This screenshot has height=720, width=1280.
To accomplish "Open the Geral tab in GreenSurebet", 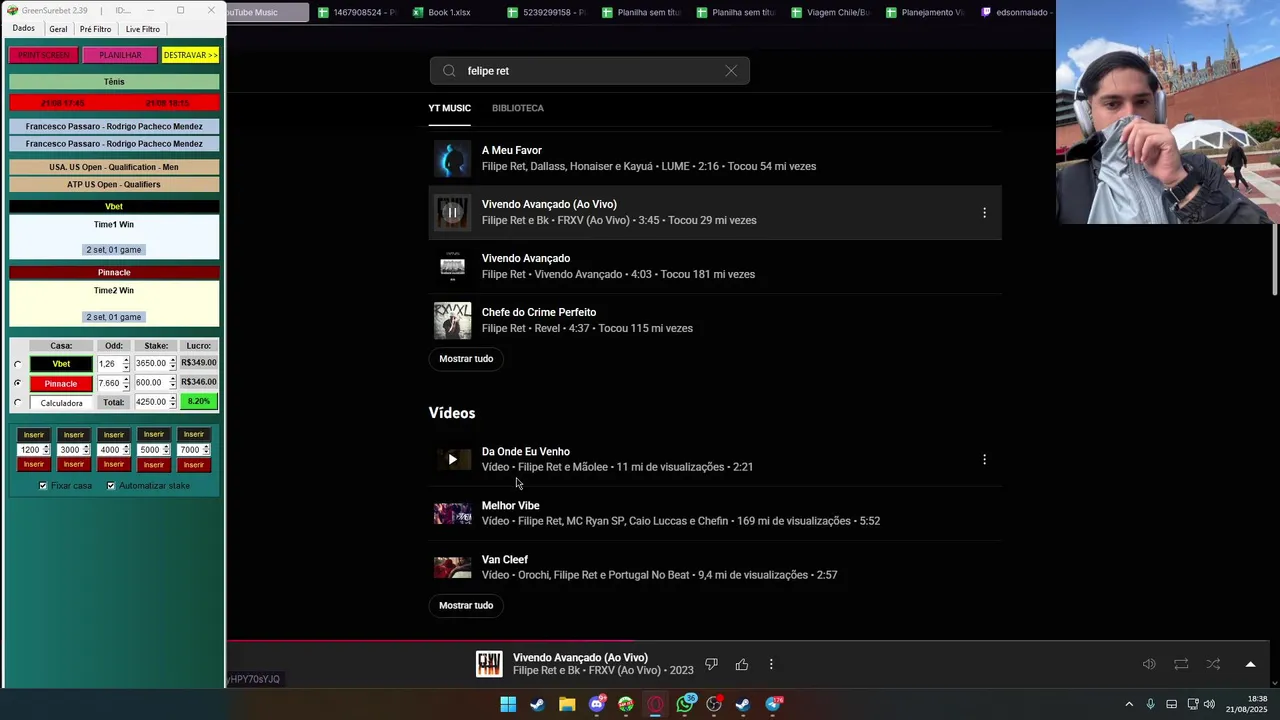I will click(x=59, y=29).
